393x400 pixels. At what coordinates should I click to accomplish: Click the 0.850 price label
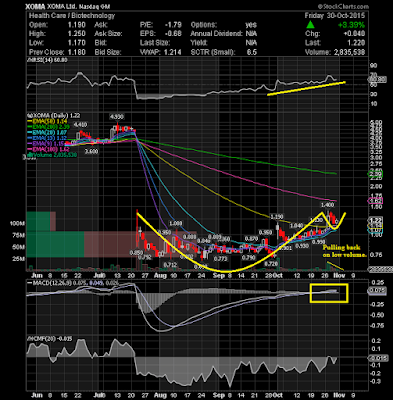(136, 253)
